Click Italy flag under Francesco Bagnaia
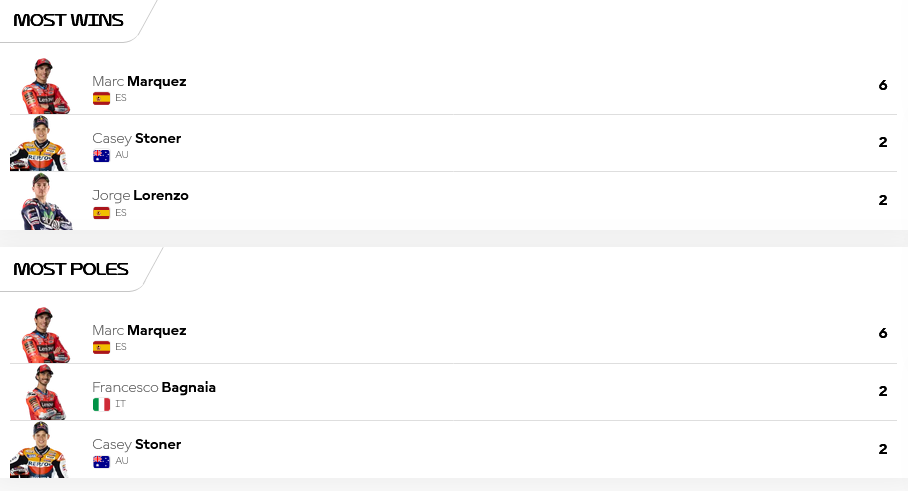The image size is (908, 491). pyautogui.click(x=101, y=404)
